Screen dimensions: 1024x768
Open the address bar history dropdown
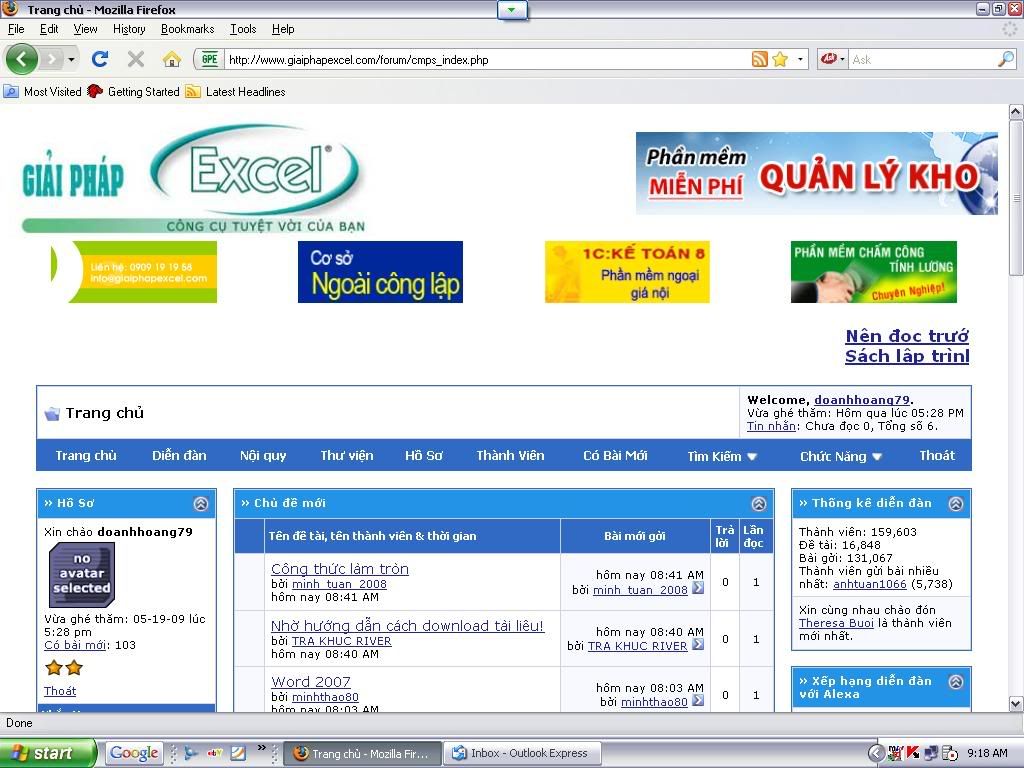point(800,59)
